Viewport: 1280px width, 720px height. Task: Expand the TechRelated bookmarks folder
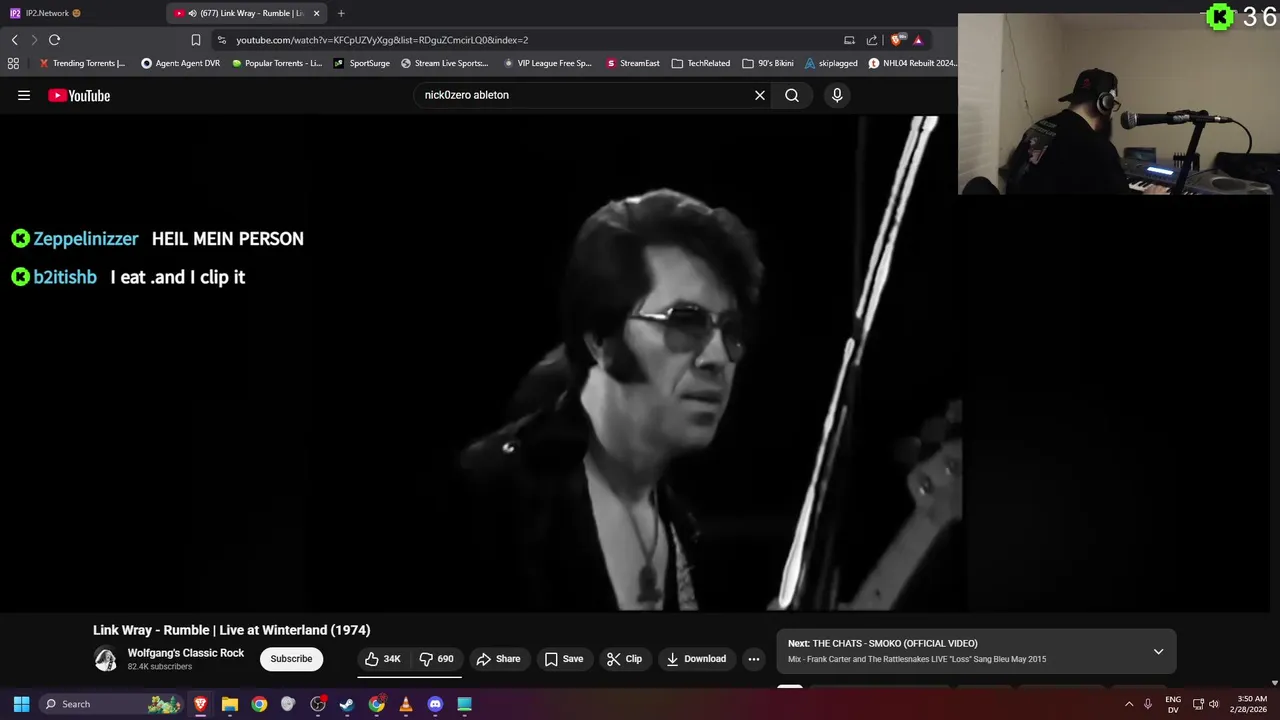(701, 63)
